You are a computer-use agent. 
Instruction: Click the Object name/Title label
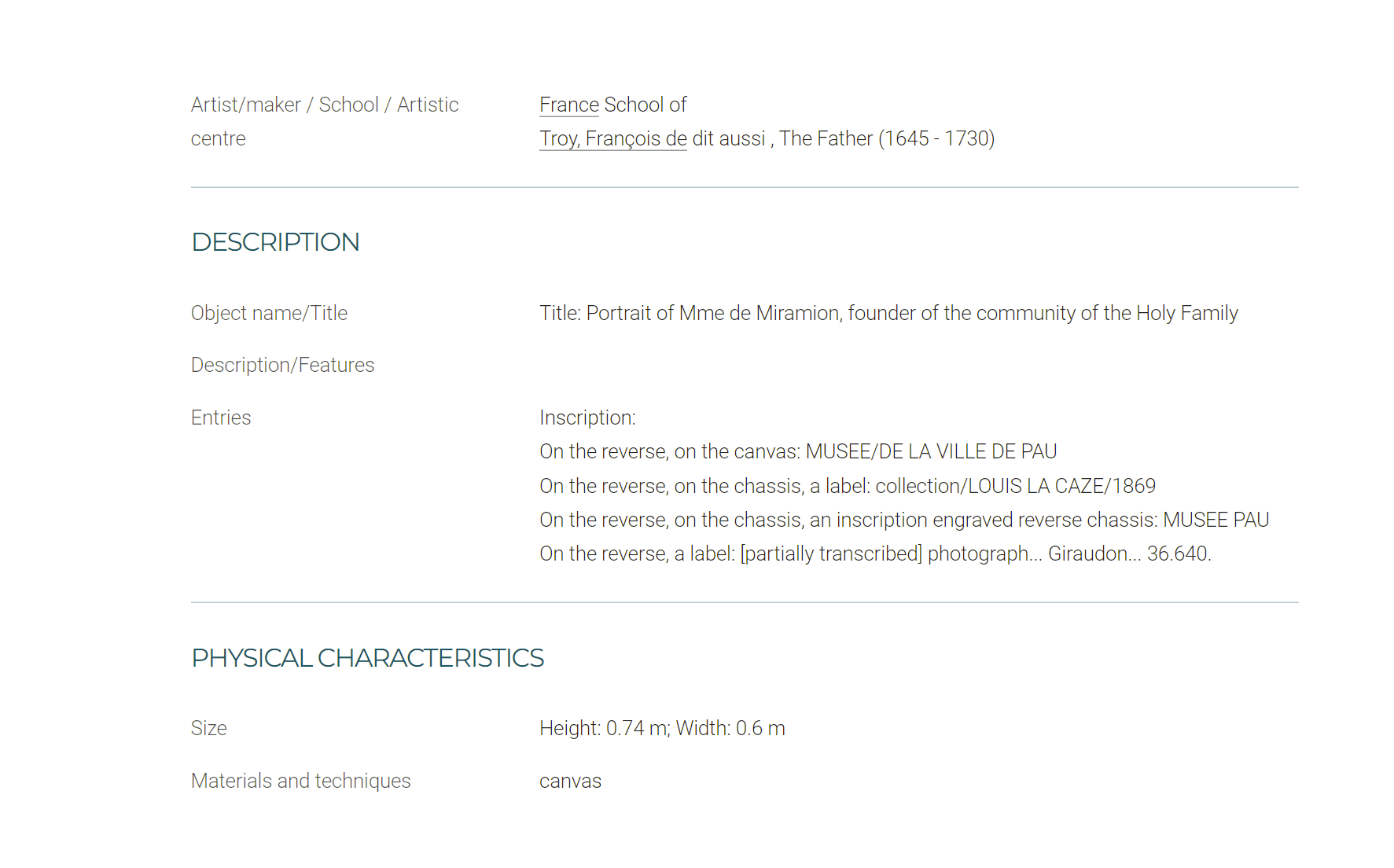tap(269, 313)
